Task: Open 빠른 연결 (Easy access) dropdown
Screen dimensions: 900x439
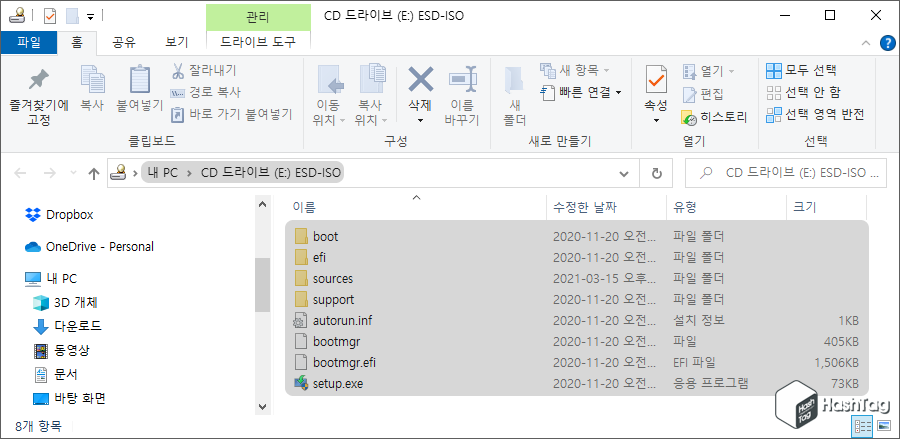Action: [582, 92]
